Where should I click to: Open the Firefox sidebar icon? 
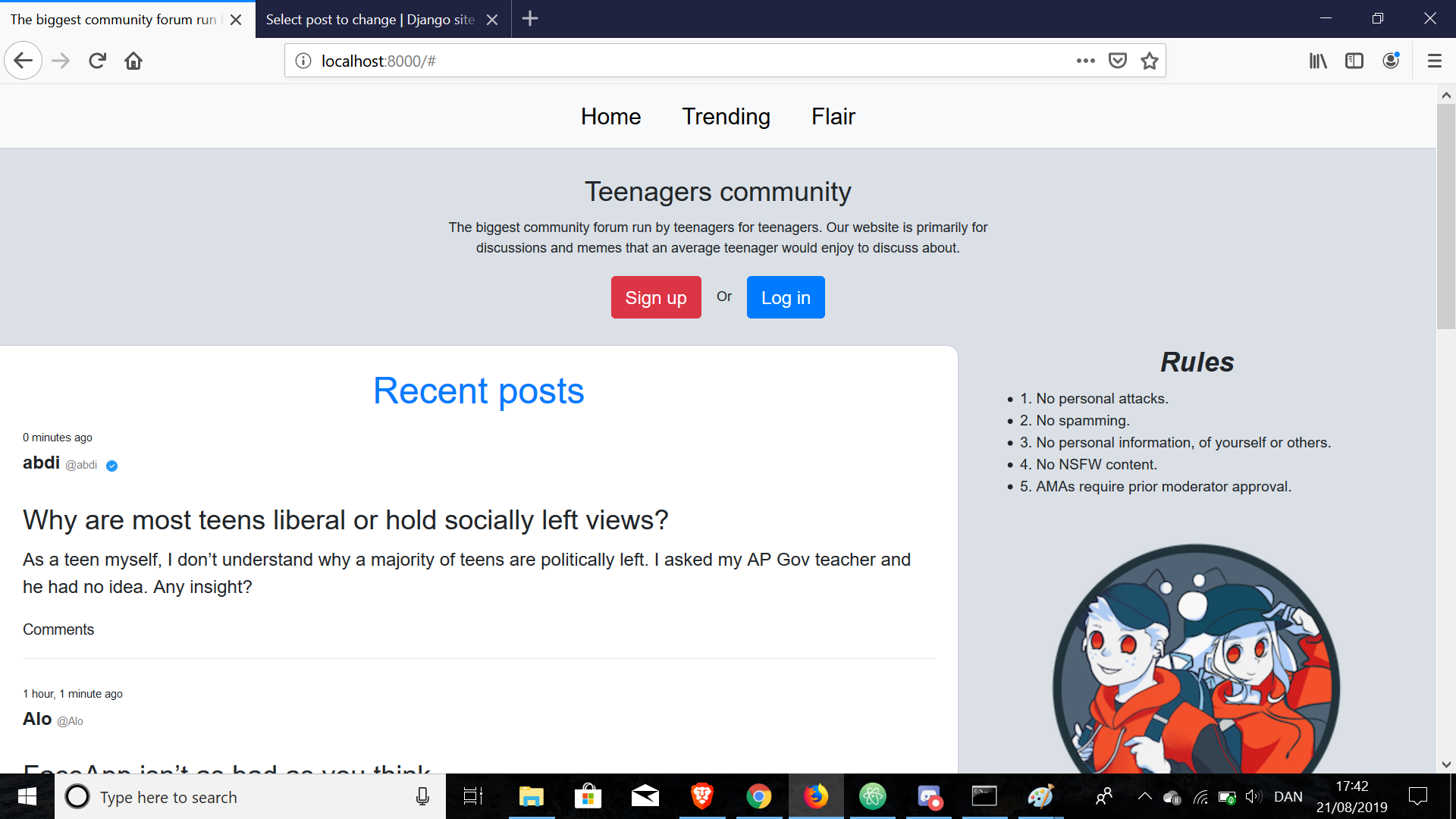pos(1354,60)
